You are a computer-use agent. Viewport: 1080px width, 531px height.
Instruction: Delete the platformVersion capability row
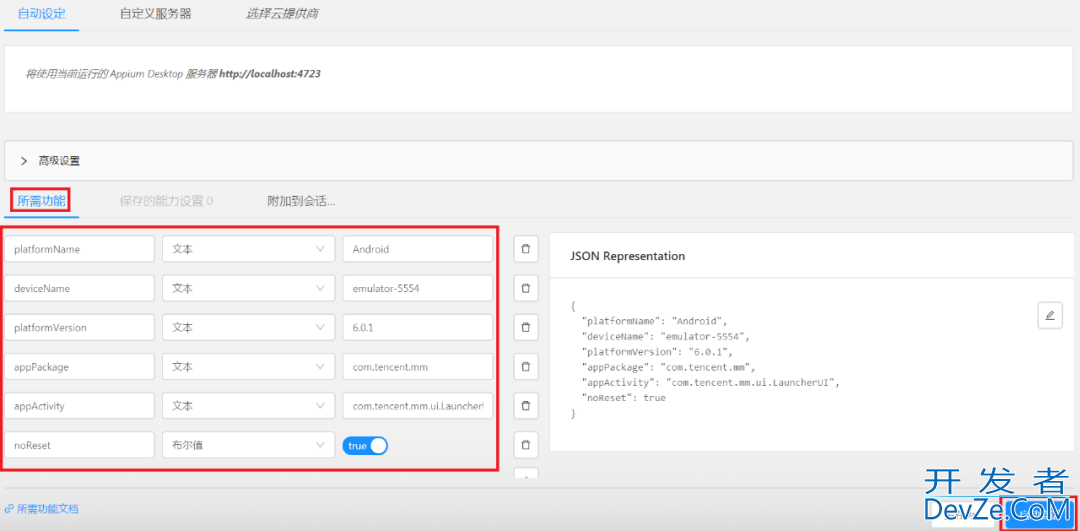(526, 328)
